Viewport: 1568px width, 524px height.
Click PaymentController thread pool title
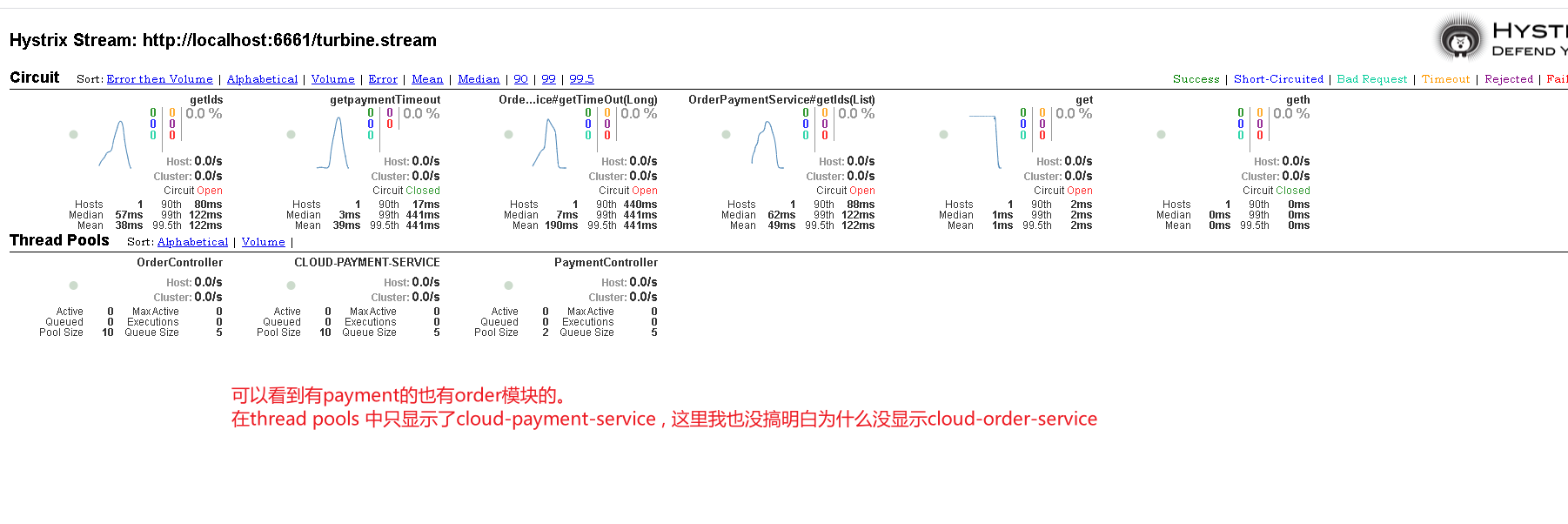coord(606,263)
